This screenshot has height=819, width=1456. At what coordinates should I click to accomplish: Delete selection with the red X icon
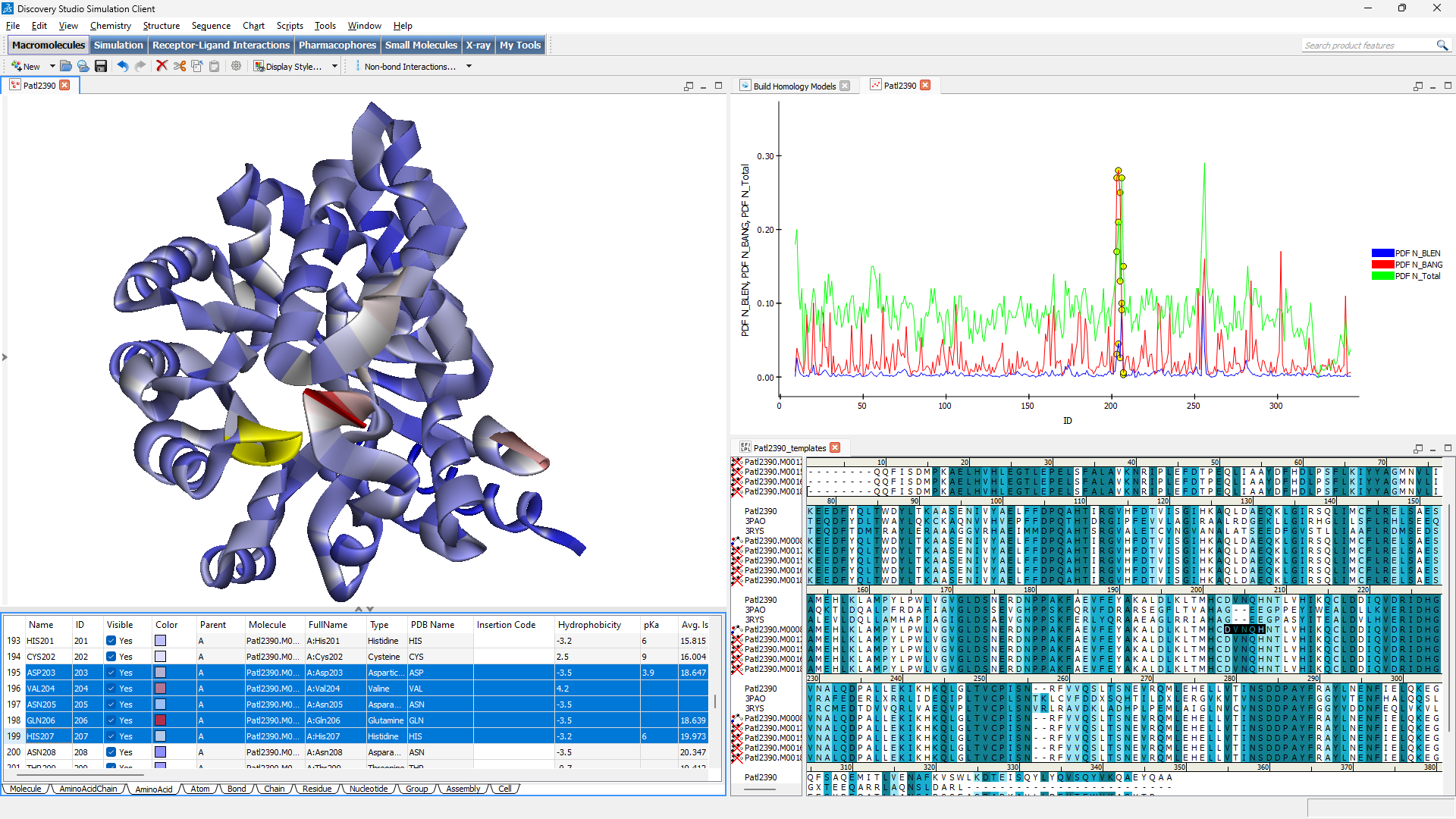pos(162,67)
